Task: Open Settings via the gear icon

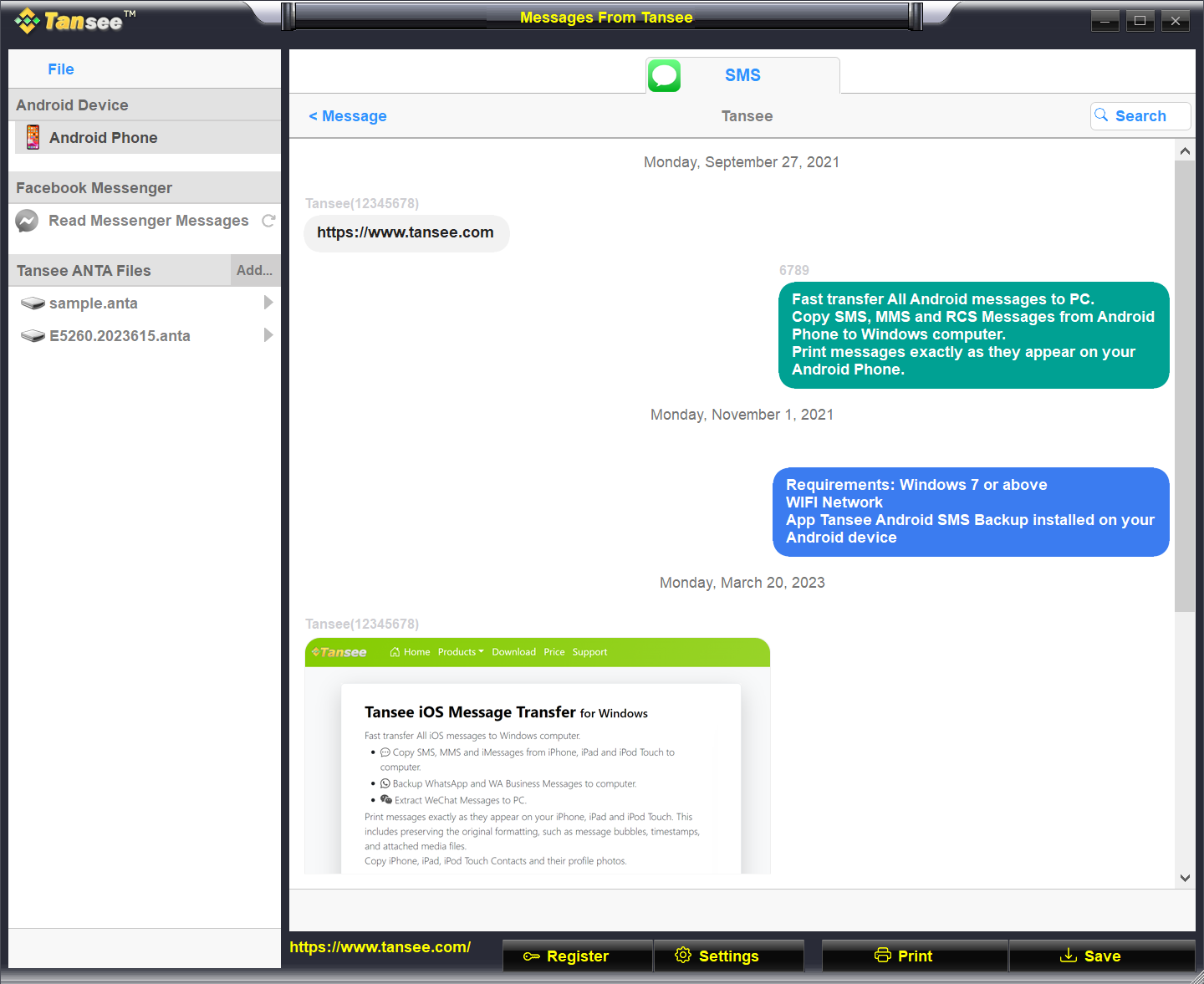Action: (x=682, y=956)
